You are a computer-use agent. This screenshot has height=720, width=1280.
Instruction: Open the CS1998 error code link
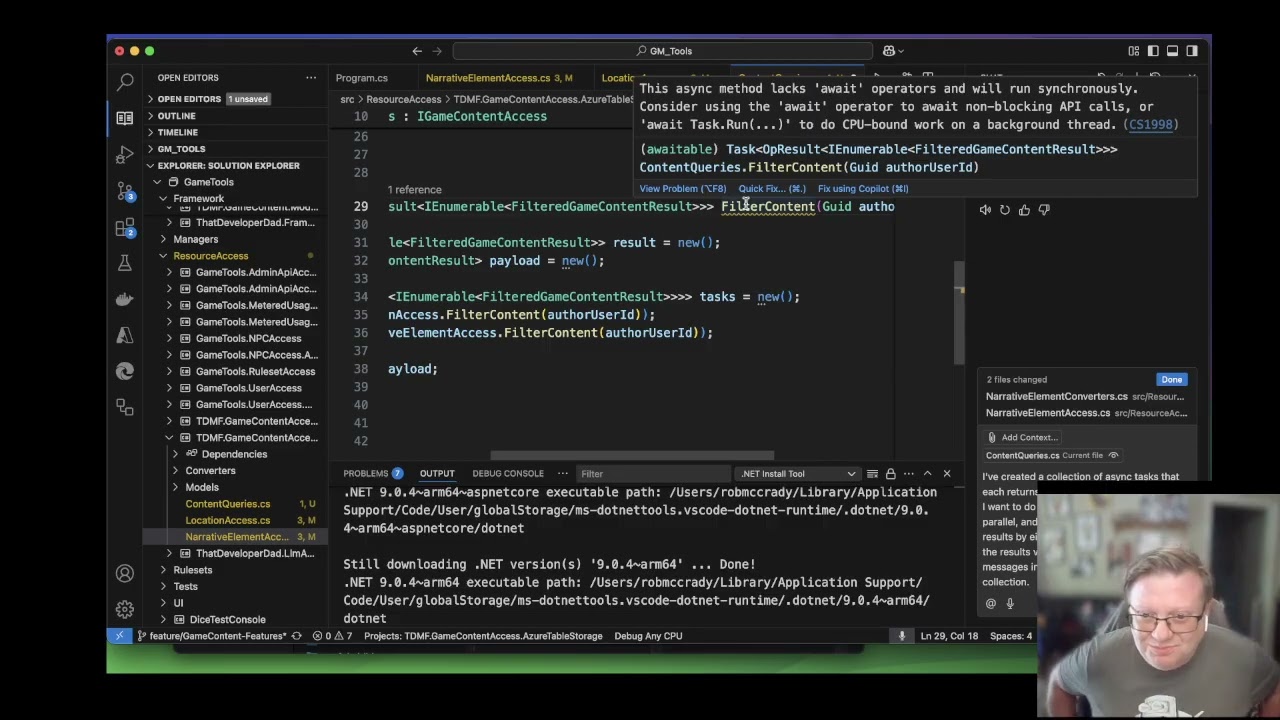[x=1152, y=125]
